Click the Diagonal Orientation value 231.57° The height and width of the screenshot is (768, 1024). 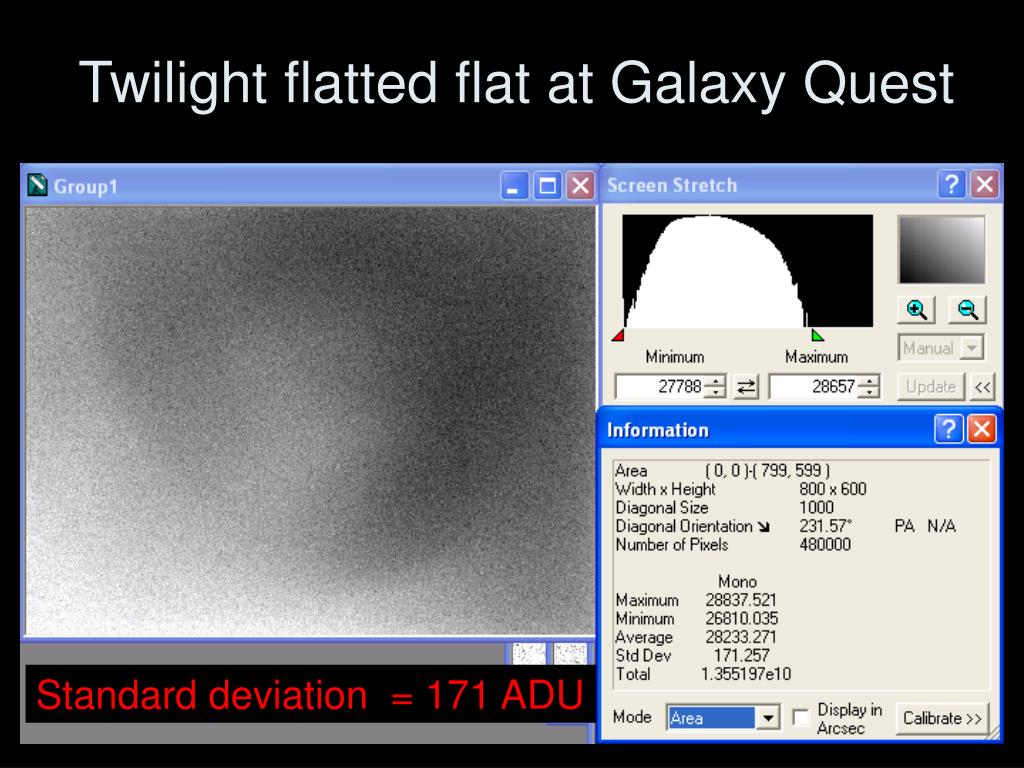(x=825, y=526)
